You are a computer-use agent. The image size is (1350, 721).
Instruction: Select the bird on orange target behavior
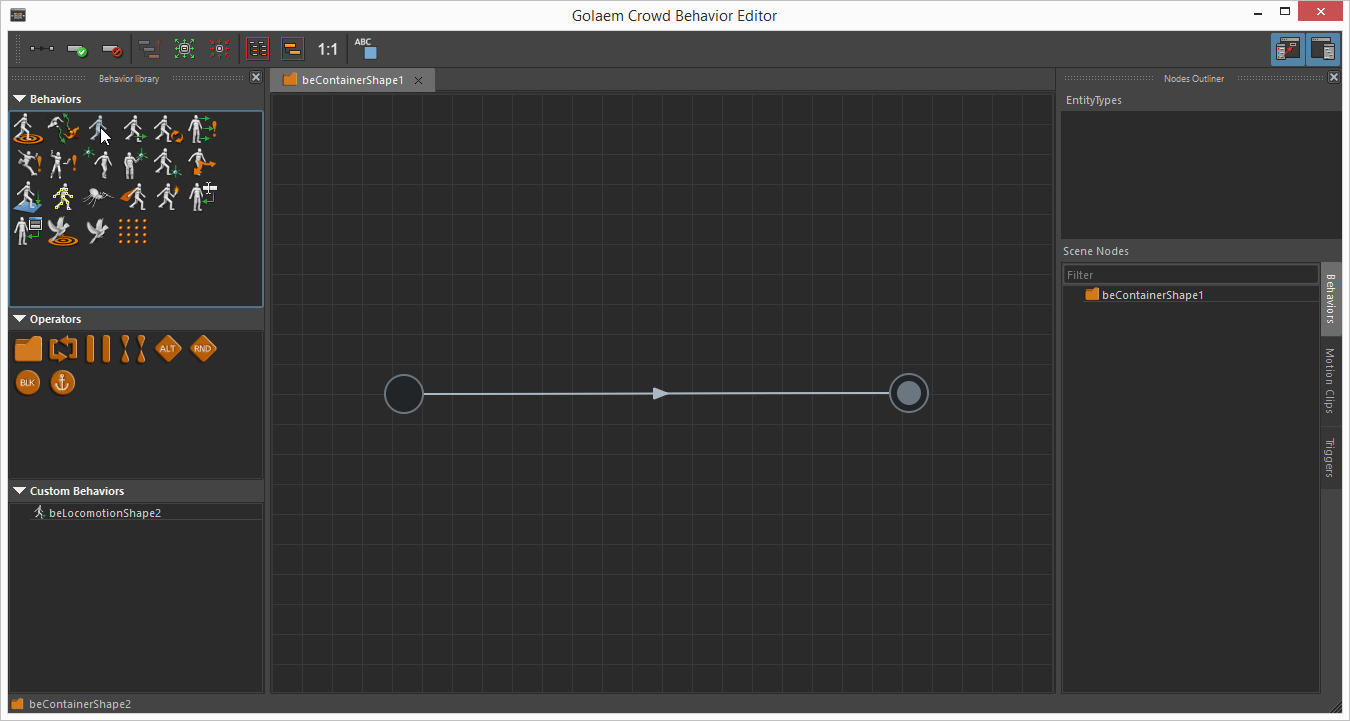63,231
